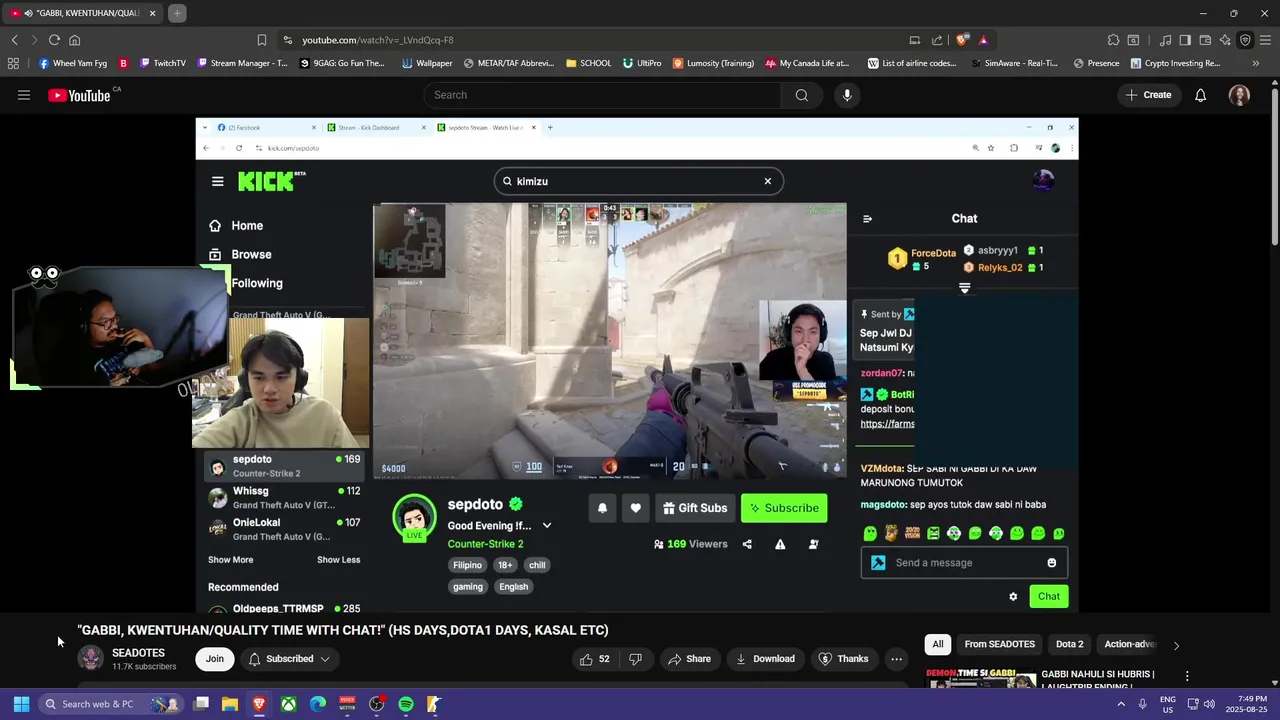Click the YouTube search magnifier button
Viewport: 1280px width, 720px height.
(x=801, y=95)
